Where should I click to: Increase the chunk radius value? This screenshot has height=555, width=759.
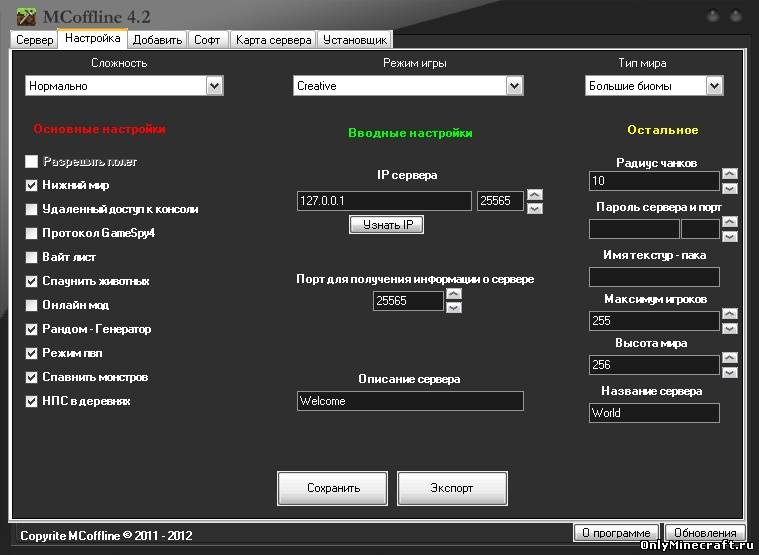730,175
